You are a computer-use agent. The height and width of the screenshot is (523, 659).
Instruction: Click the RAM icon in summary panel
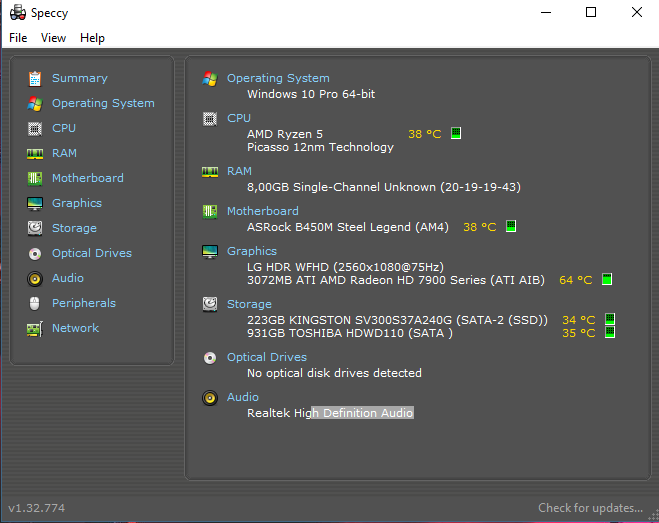[210, 172]
